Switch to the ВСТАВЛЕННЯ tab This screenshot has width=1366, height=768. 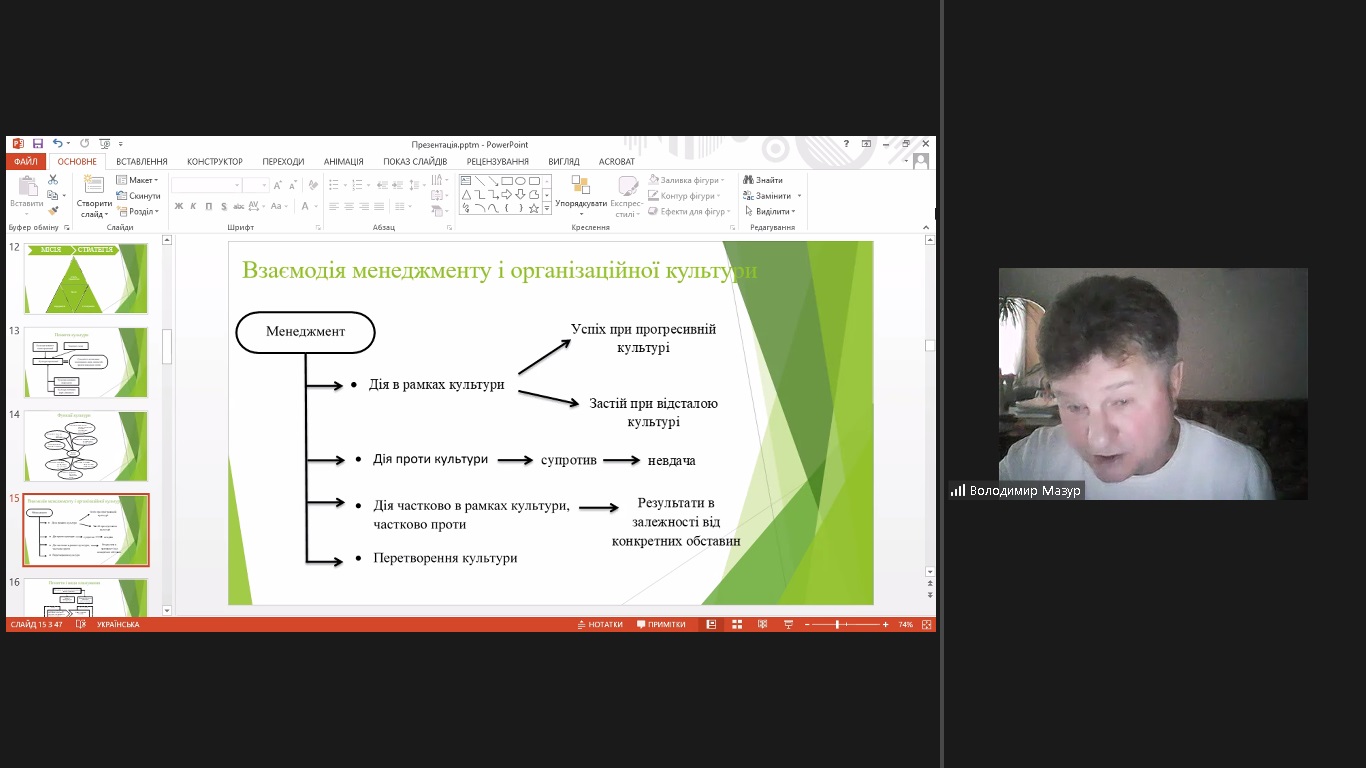tap(142, 161)
